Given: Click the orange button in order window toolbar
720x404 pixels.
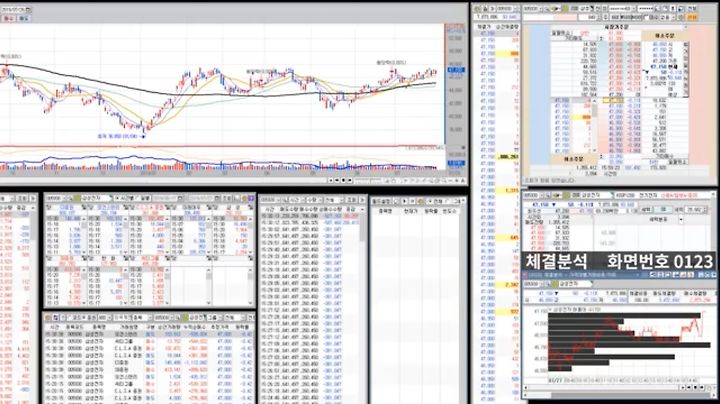Looking at the screenshot, I should [x=692, y=17].
